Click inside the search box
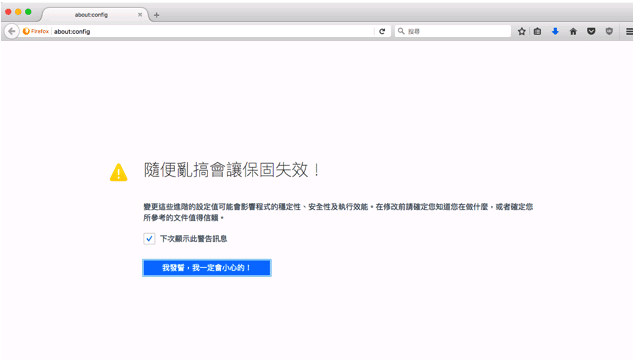Viewport: 633px width, 360px height. pos(453,31)
